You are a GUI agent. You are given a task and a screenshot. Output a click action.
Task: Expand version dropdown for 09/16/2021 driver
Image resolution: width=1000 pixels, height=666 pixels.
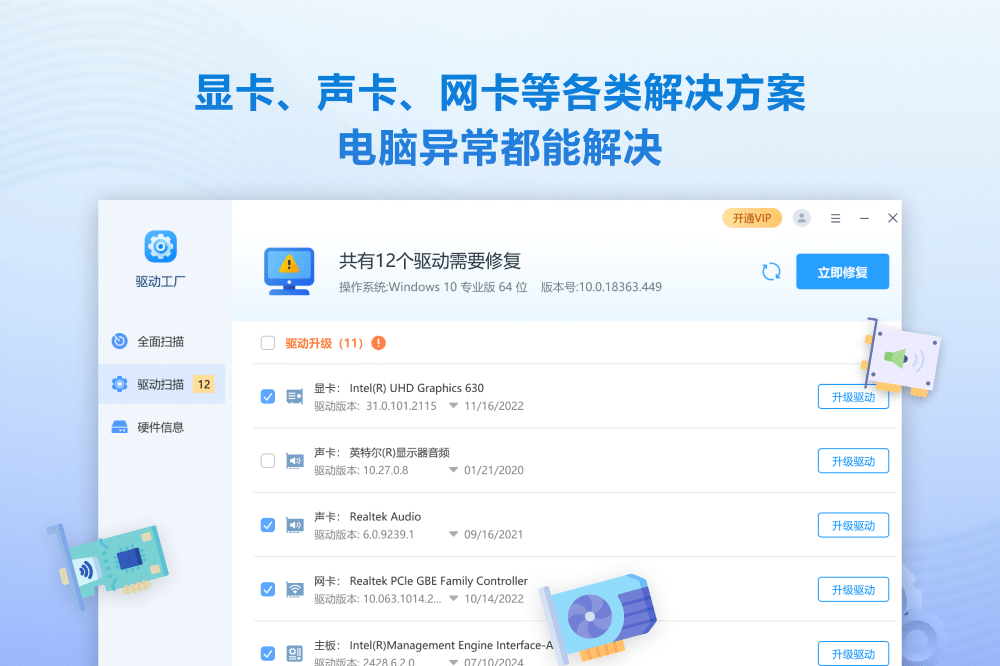pyautogui.click(x=453, y=535)
